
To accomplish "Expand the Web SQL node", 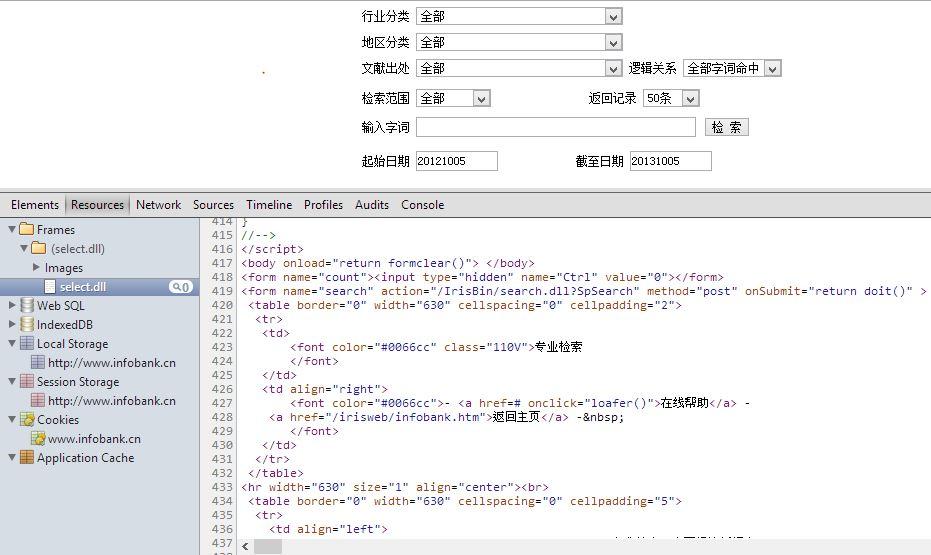I will pos(12,305).
